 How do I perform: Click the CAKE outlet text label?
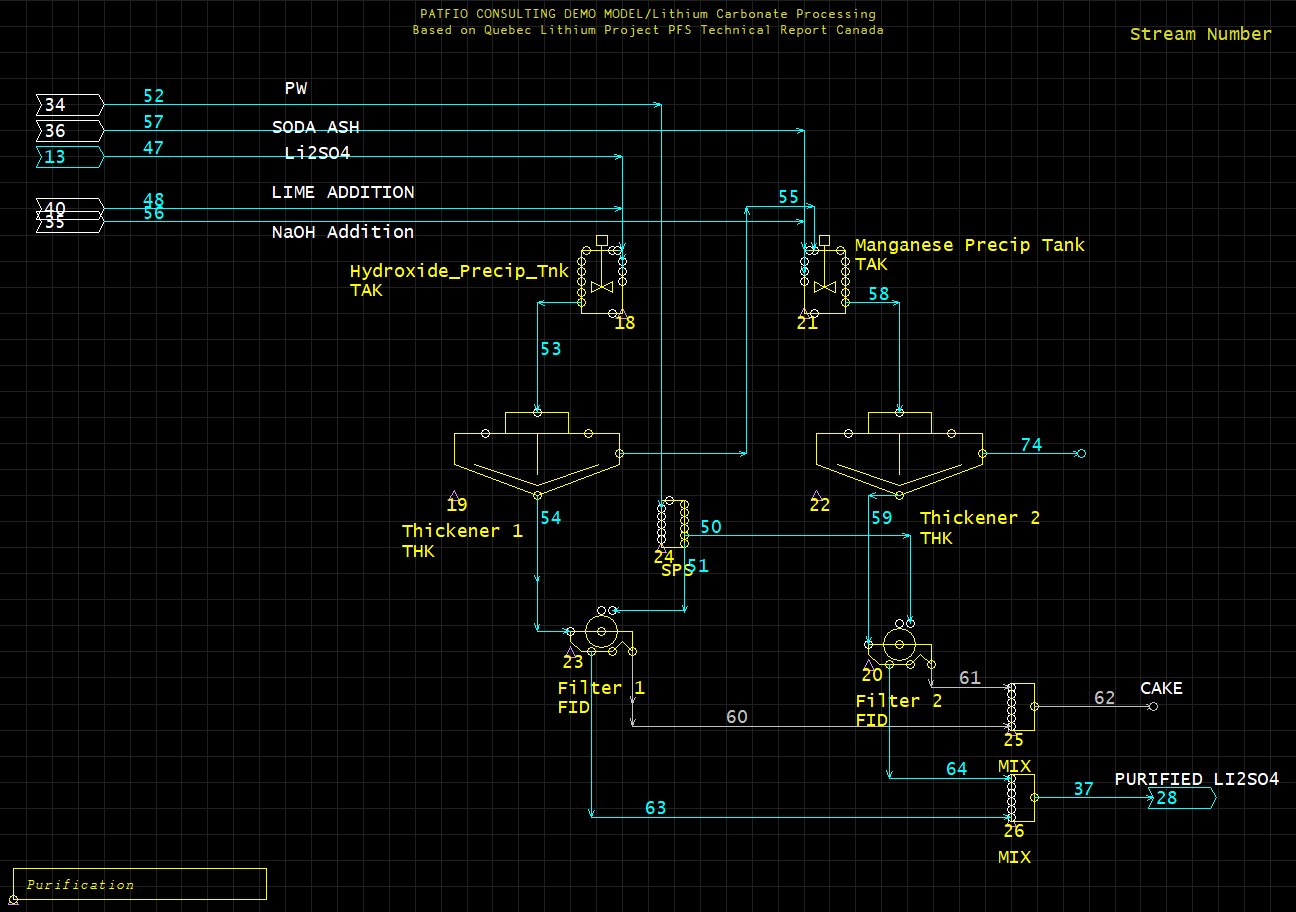(1161, 688)
